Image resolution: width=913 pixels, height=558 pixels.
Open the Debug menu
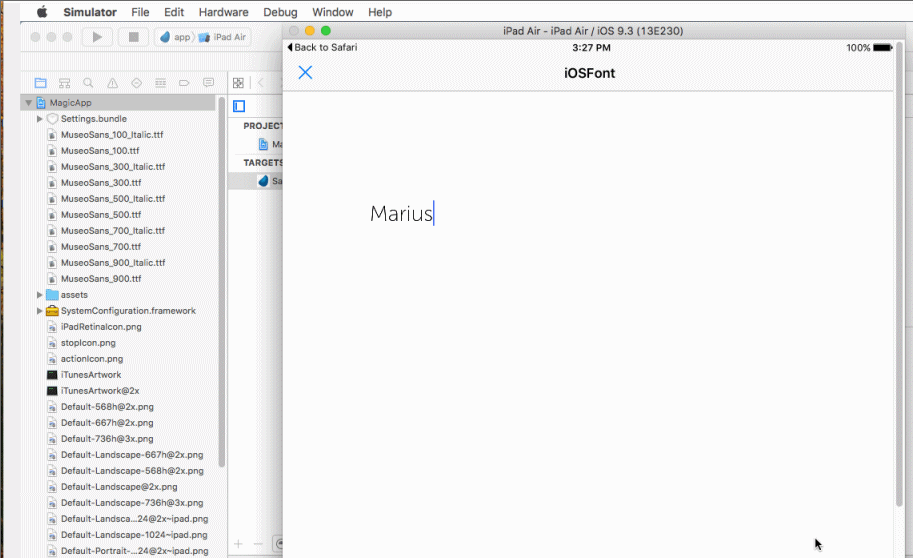pyautogui.click(x=280, y=12)
